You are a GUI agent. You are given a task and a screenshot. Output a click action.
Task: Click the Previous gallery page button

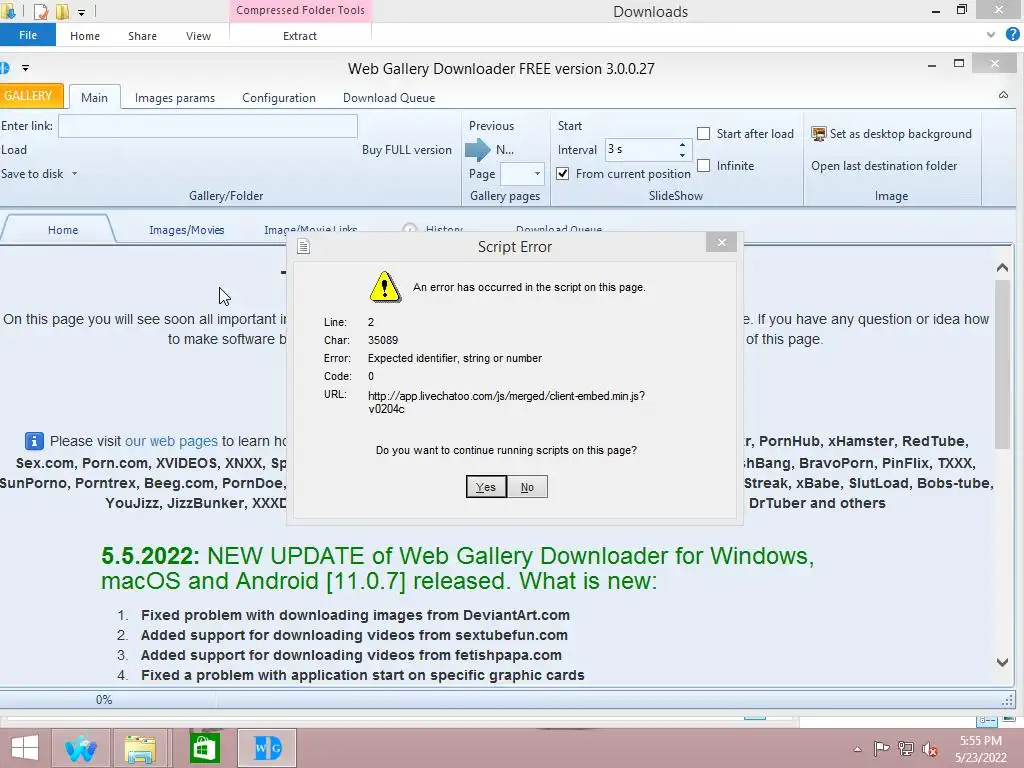pyautogui.click(x=491, y=125)
